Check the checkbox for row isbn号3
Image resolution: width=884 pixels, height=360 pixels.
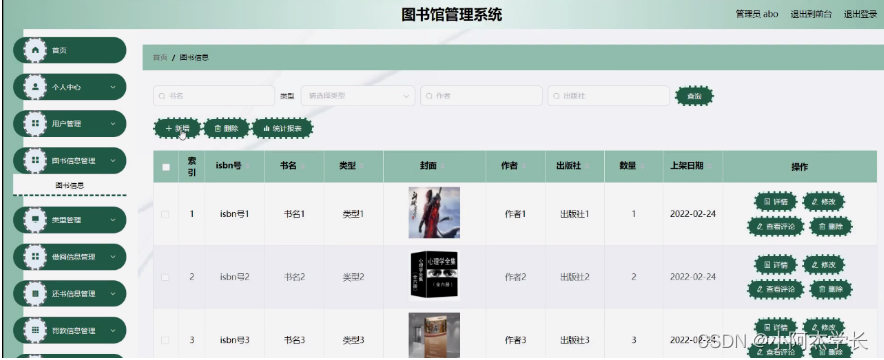click(x=165, y=340)
